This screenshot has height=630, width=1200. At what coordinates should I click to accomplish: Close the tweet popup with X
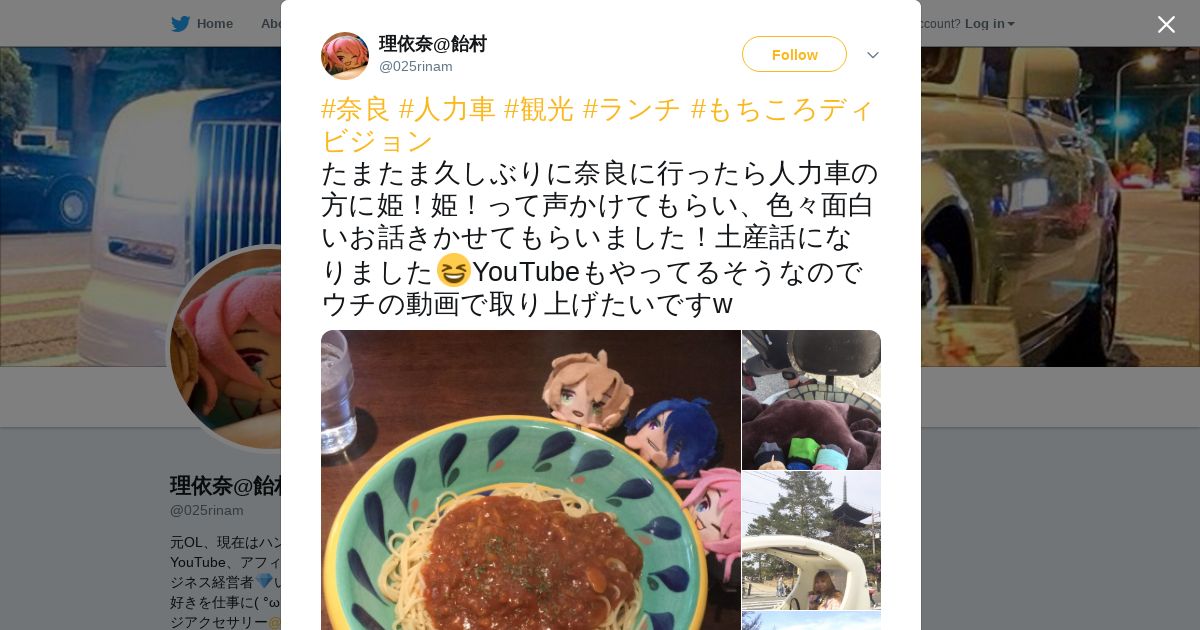(1166, 24)
